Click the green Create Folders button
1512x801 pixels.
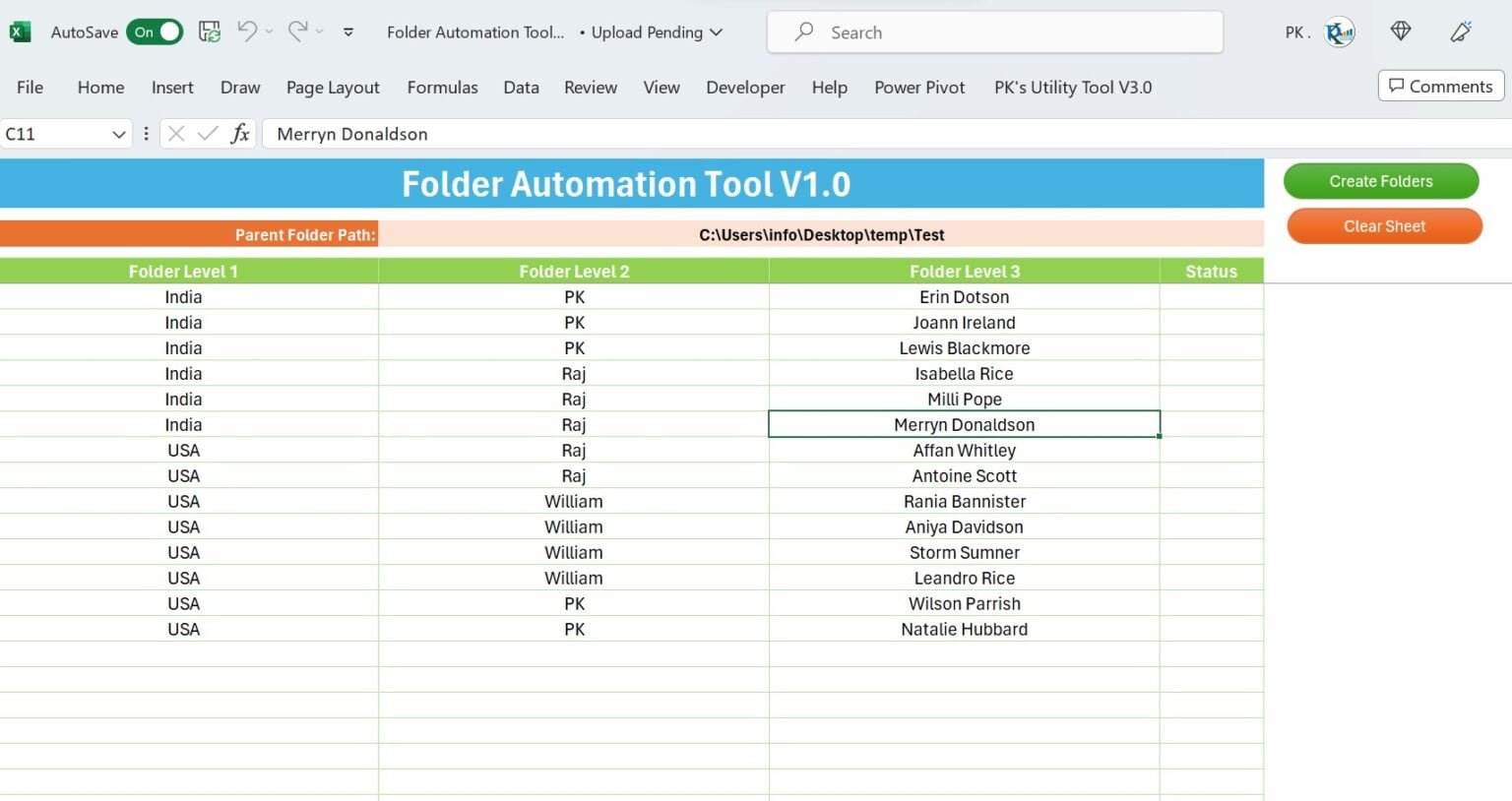(1381, 181)
